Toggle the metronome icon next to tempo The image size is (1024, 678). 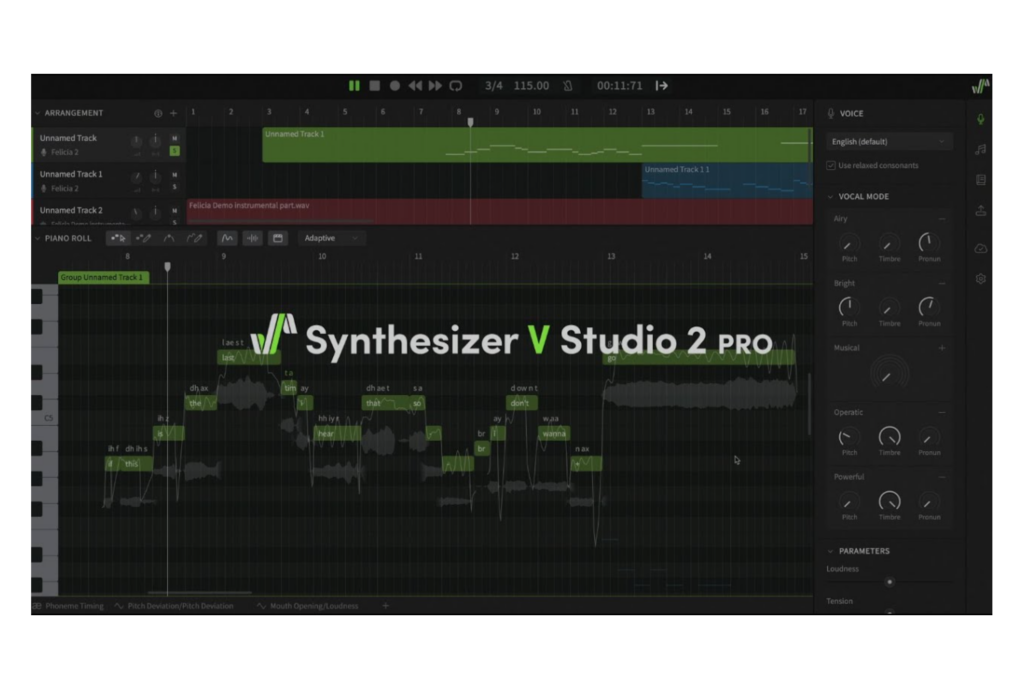(x=568, y=86)
